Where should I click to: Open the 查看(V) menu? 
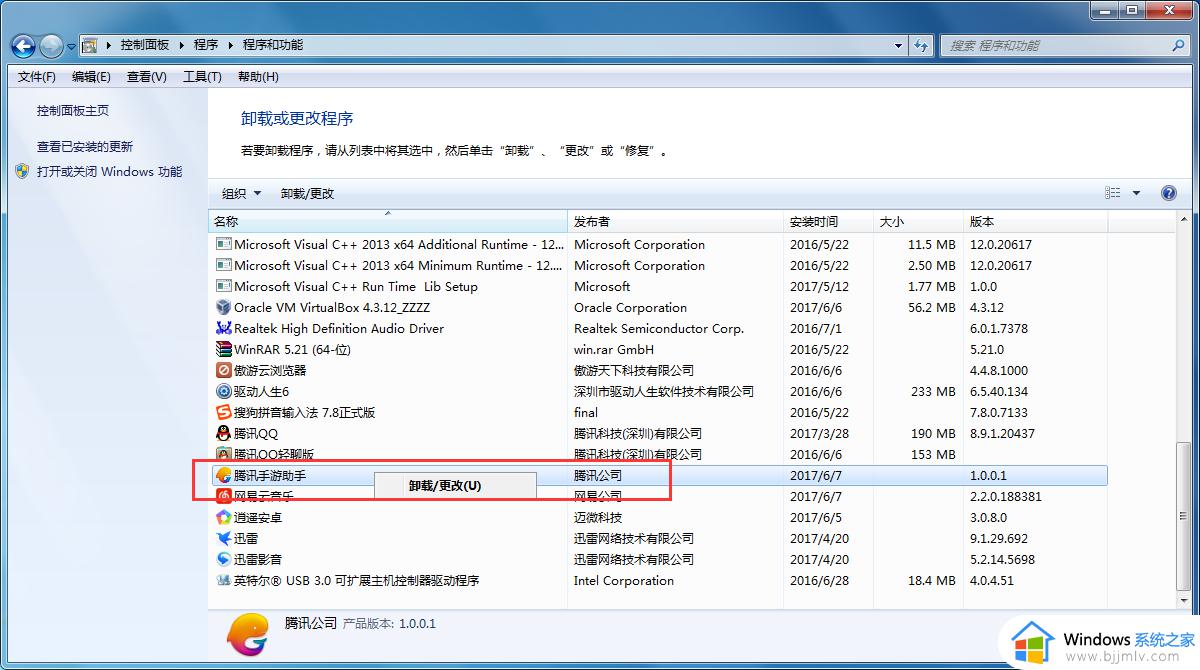point(147,77)
